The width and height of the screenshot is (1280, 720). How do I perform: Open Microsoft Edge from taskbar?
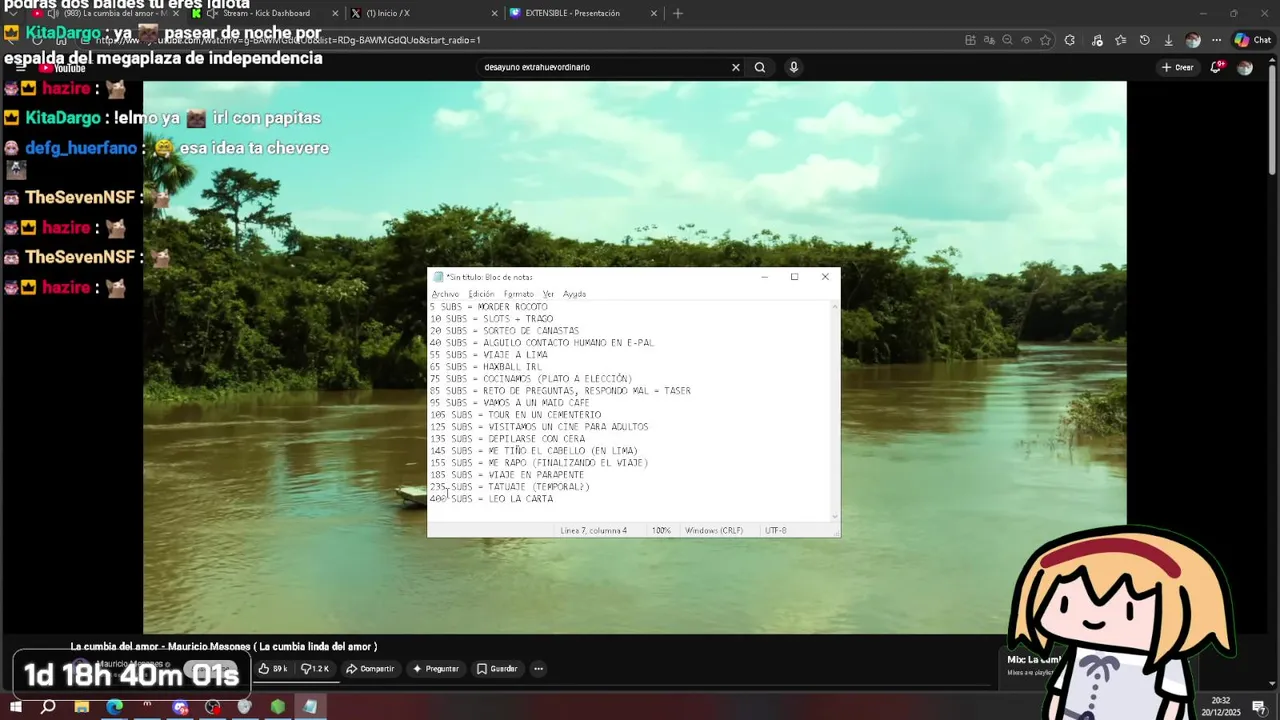[114, 707]
